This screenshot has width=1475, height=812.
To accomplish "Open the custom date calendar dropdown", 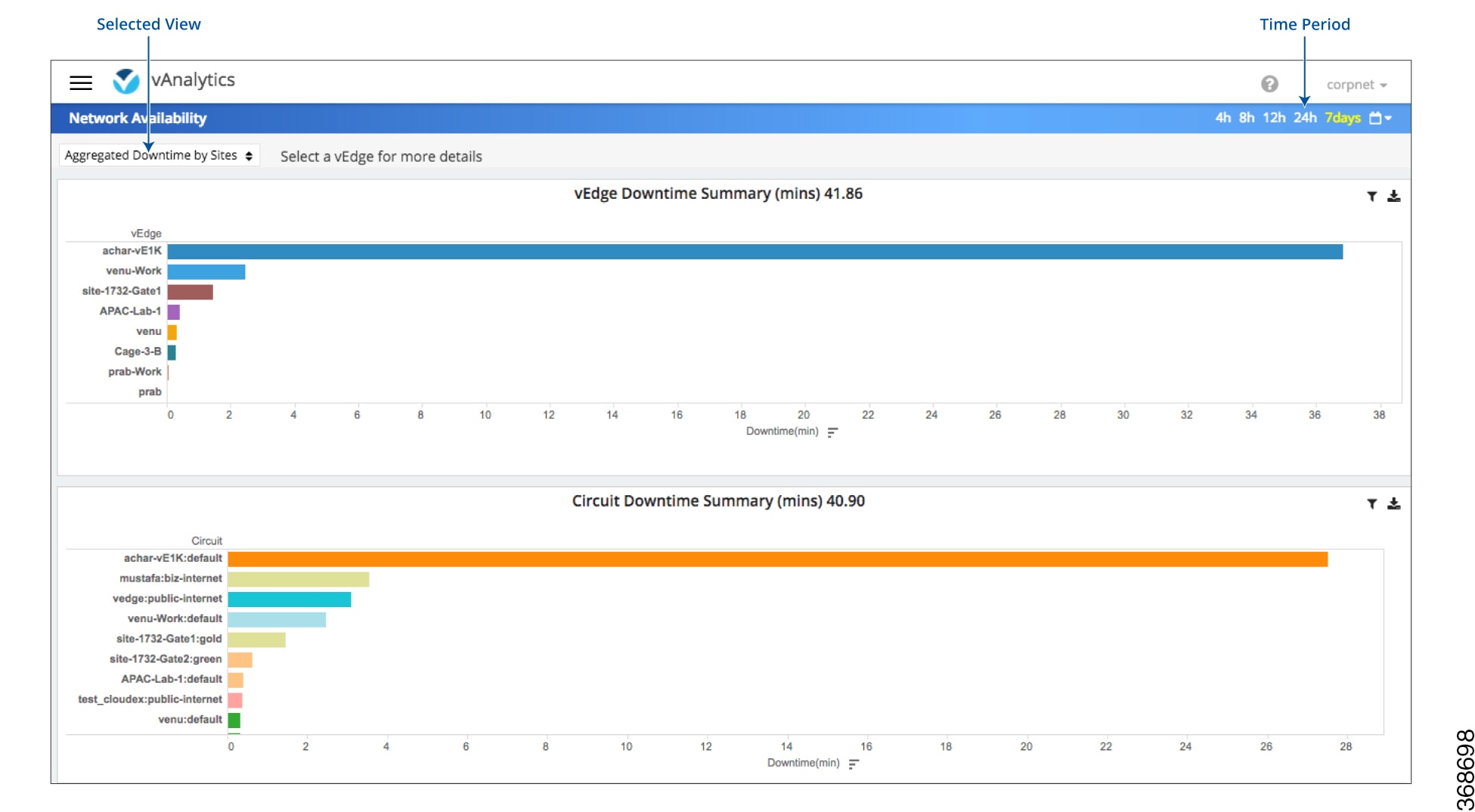I will (x=1380, y=118).
